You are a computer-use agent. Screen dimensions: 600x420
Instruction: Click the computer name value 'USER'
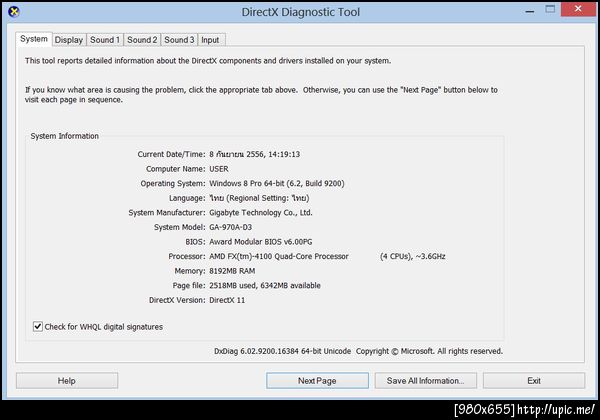219,169
